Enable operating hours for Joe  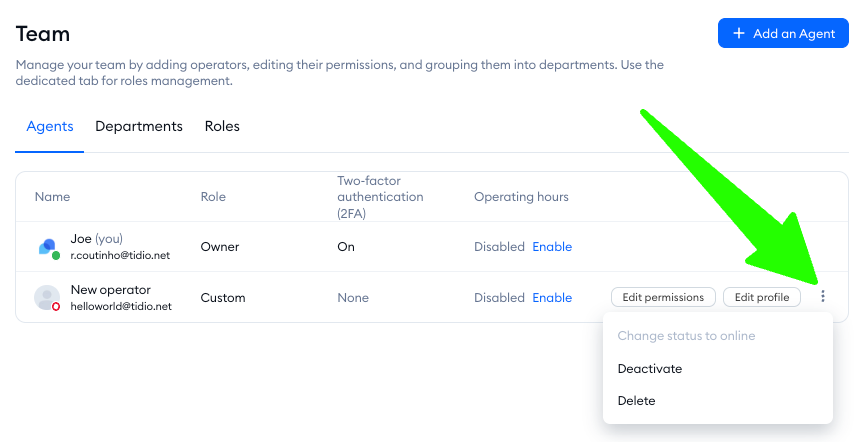coord(552,247)
